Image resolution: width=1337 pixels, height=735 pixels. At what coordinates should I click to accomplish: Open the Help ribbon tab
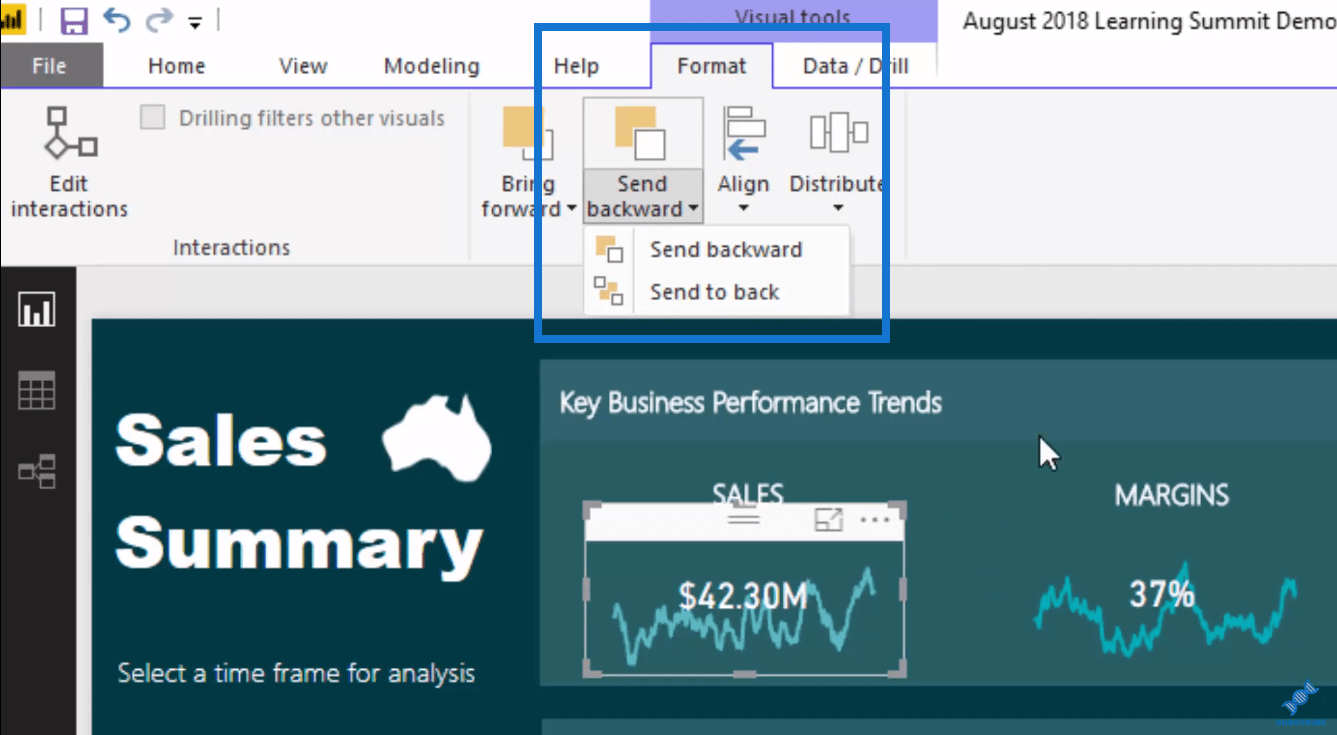pyautogui.click(x=576, y=66)
